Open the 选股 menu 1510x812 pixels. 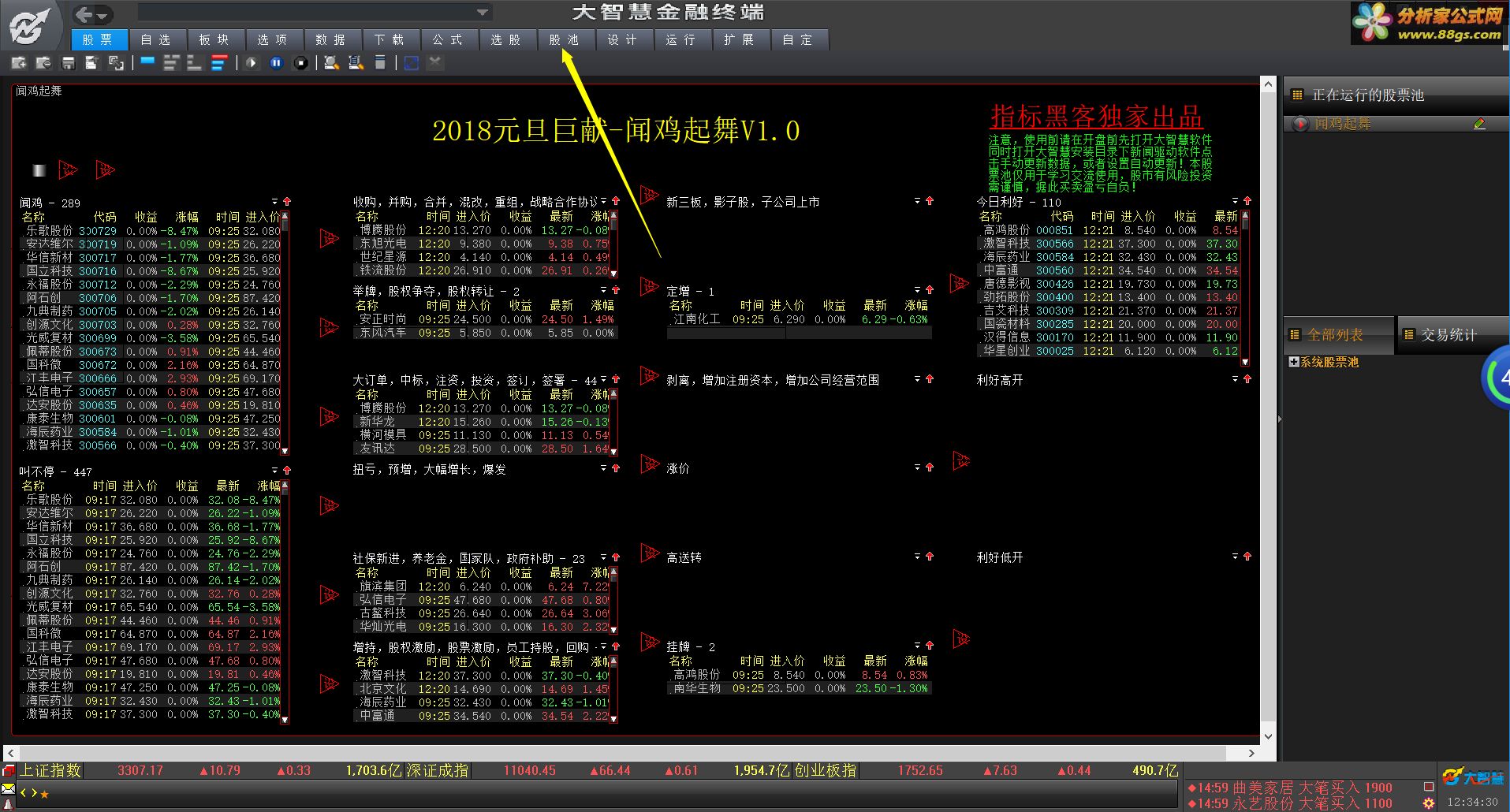[x=507, y=39]
